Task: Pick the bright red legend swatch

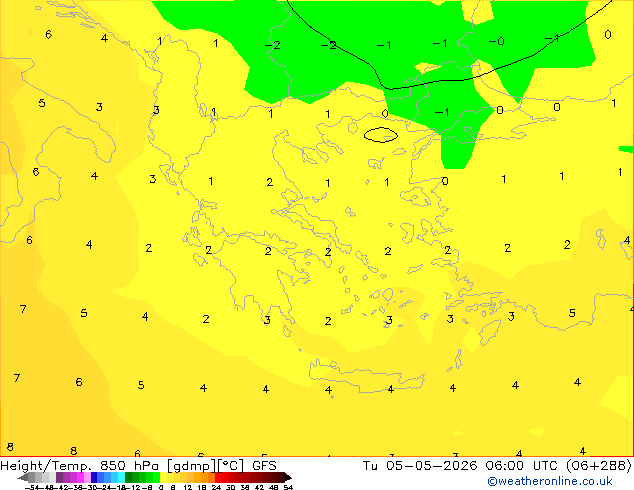Action: (x=219, y=477)
